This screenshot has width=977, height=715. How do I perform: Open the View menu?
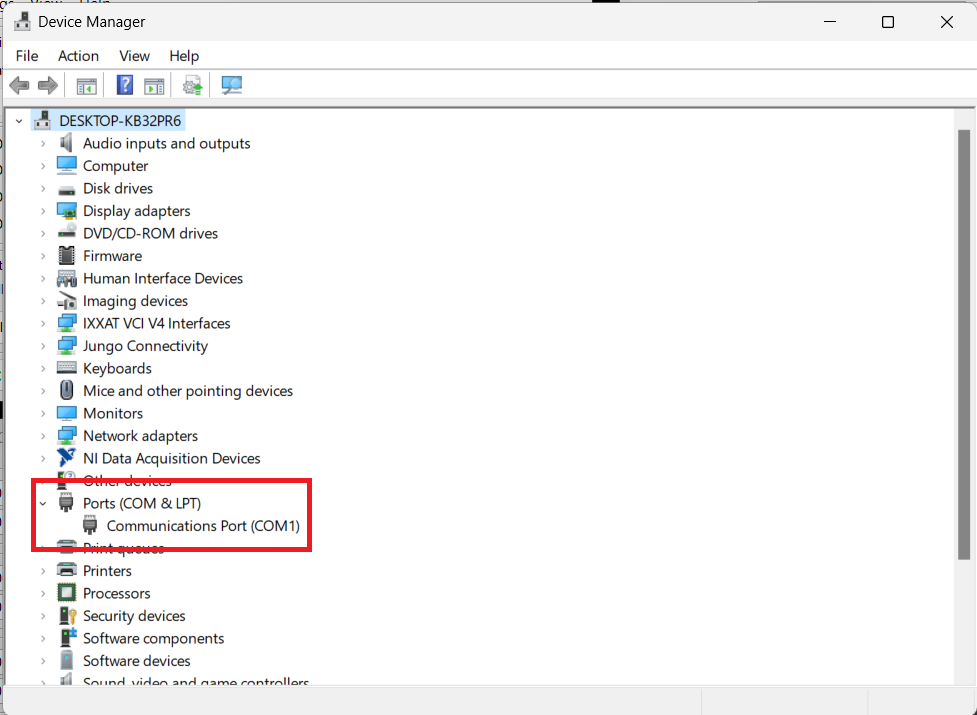coord(134,56)
